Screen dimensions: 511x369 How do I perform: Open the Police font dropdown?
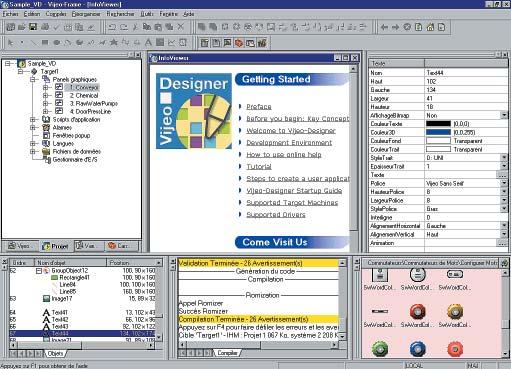[504, 183]
